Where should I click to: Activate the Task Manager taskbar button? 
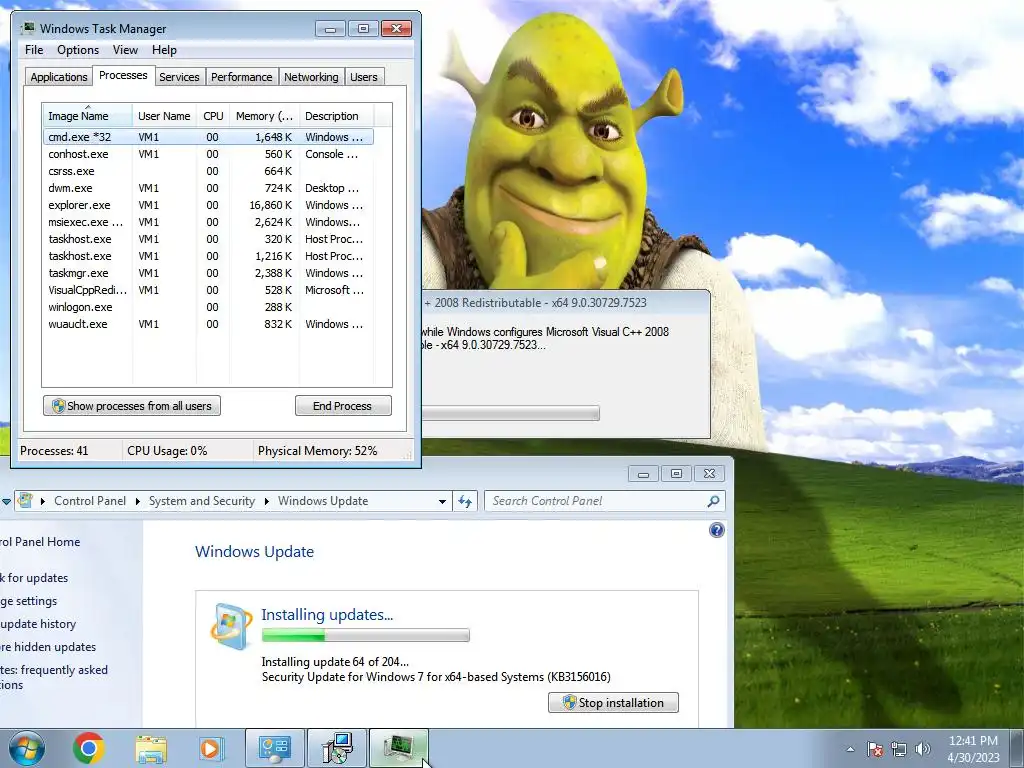pyautogui.click(x=399, y=749)
